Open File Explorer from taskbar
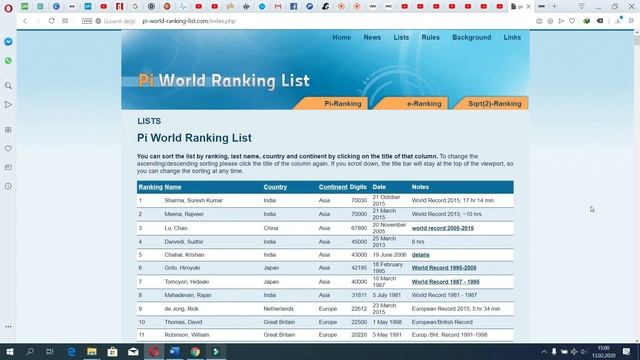Viewport: 640px width, 360px height. (92, 351)
